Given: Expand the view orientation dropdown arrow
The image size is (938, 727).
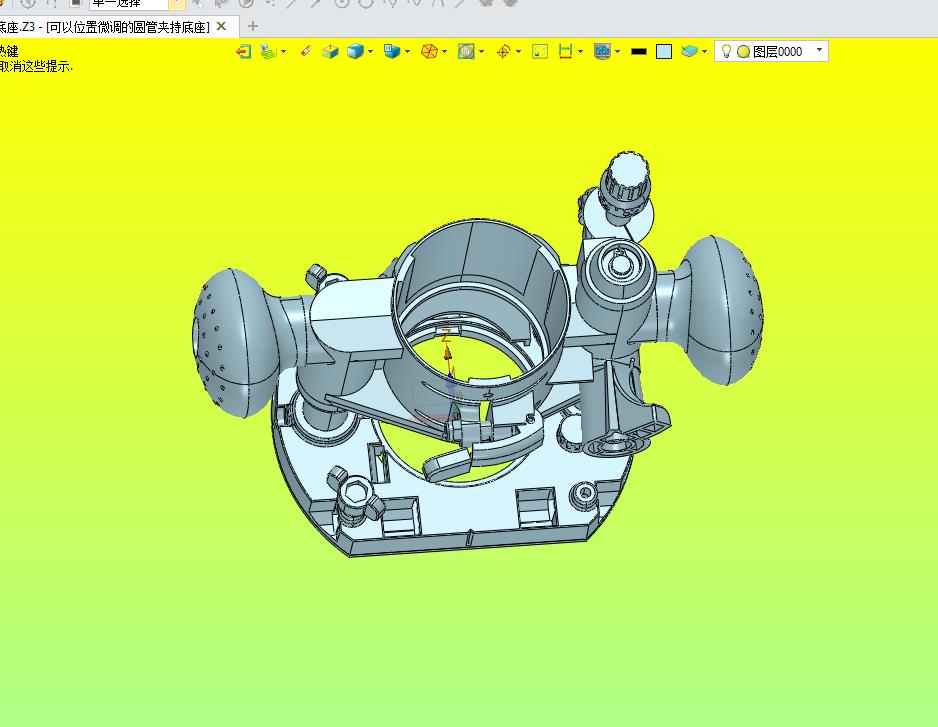Looking at the screenshot, I should coord(408,51).
